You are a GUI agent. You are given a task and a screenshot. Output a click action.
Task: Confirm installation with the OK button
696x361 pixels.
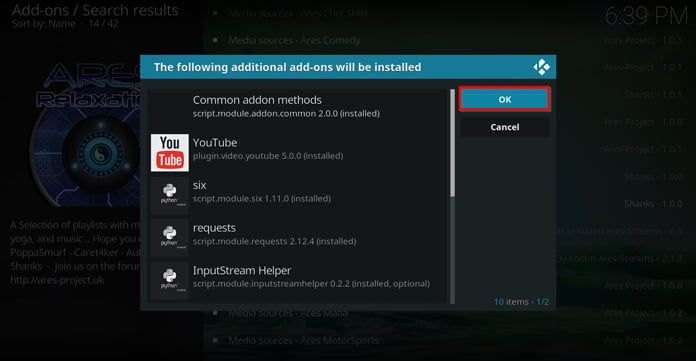505,99
